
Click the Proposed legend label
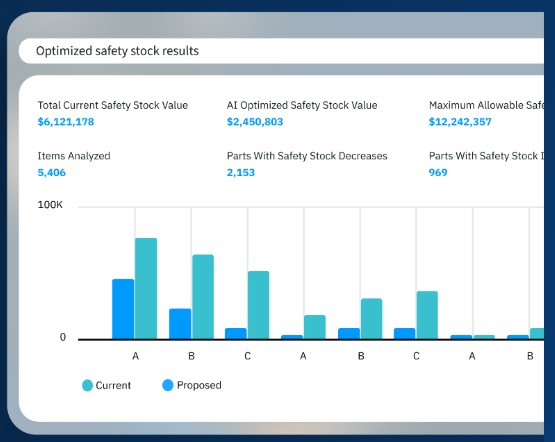pyautogui.click(x=199, y=385)
